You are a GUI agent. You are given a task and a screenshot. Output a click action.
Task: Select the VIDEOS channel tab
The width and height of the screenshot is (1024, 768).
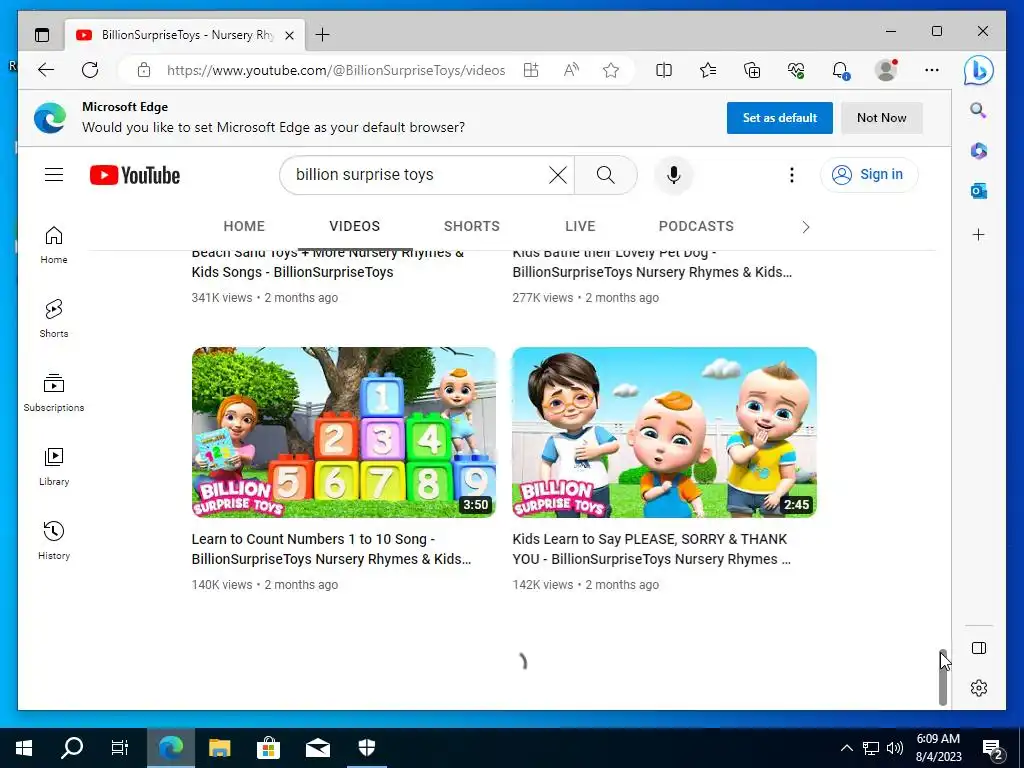click(355, 226)
